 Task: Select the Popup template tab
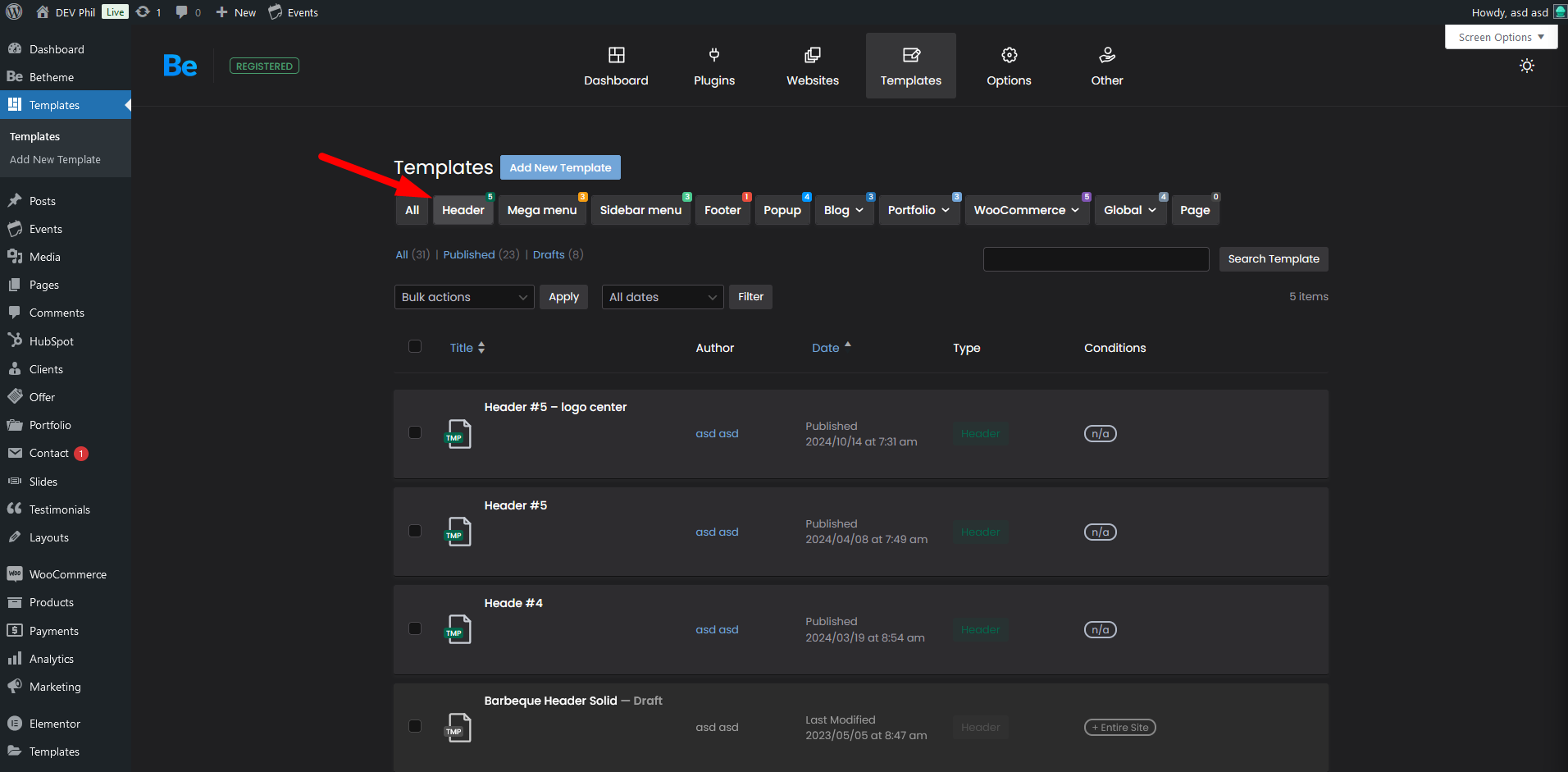[782, 210]
